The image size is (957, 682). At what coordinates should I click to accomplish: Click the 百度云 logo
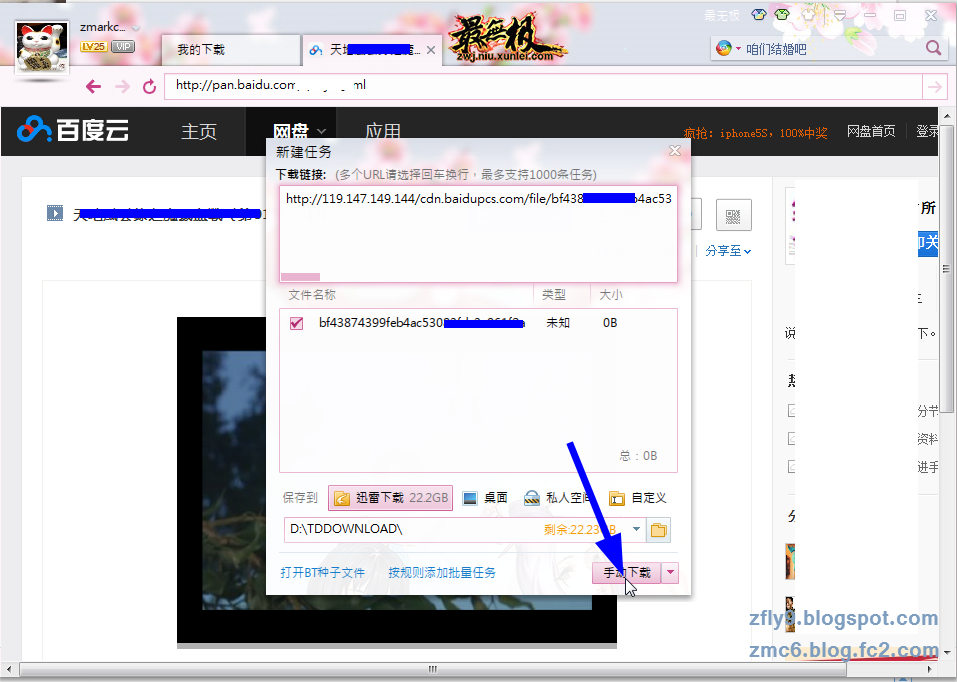73,129
